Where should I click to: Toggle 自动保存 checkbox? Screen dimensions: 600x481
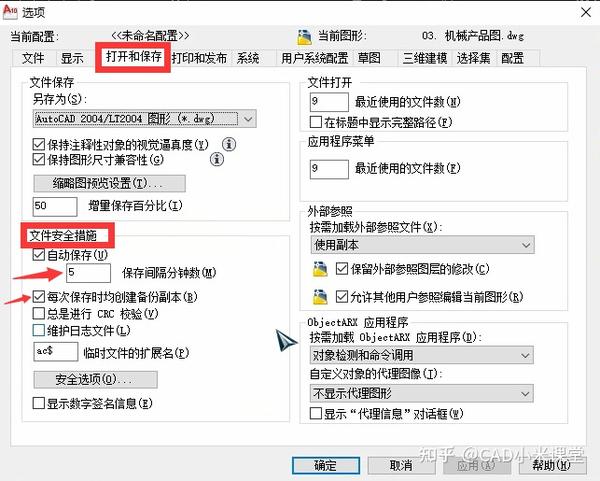39,255
